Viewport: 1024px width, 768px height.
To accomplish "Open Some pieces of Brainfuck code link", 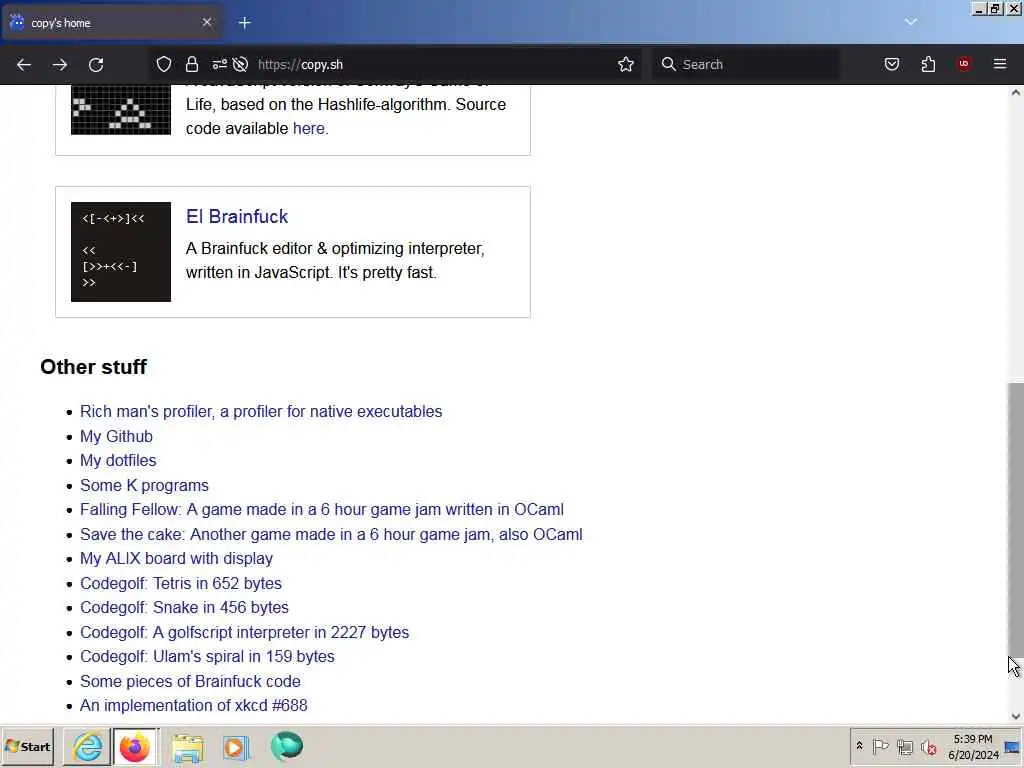I will [x=190, y=681].
